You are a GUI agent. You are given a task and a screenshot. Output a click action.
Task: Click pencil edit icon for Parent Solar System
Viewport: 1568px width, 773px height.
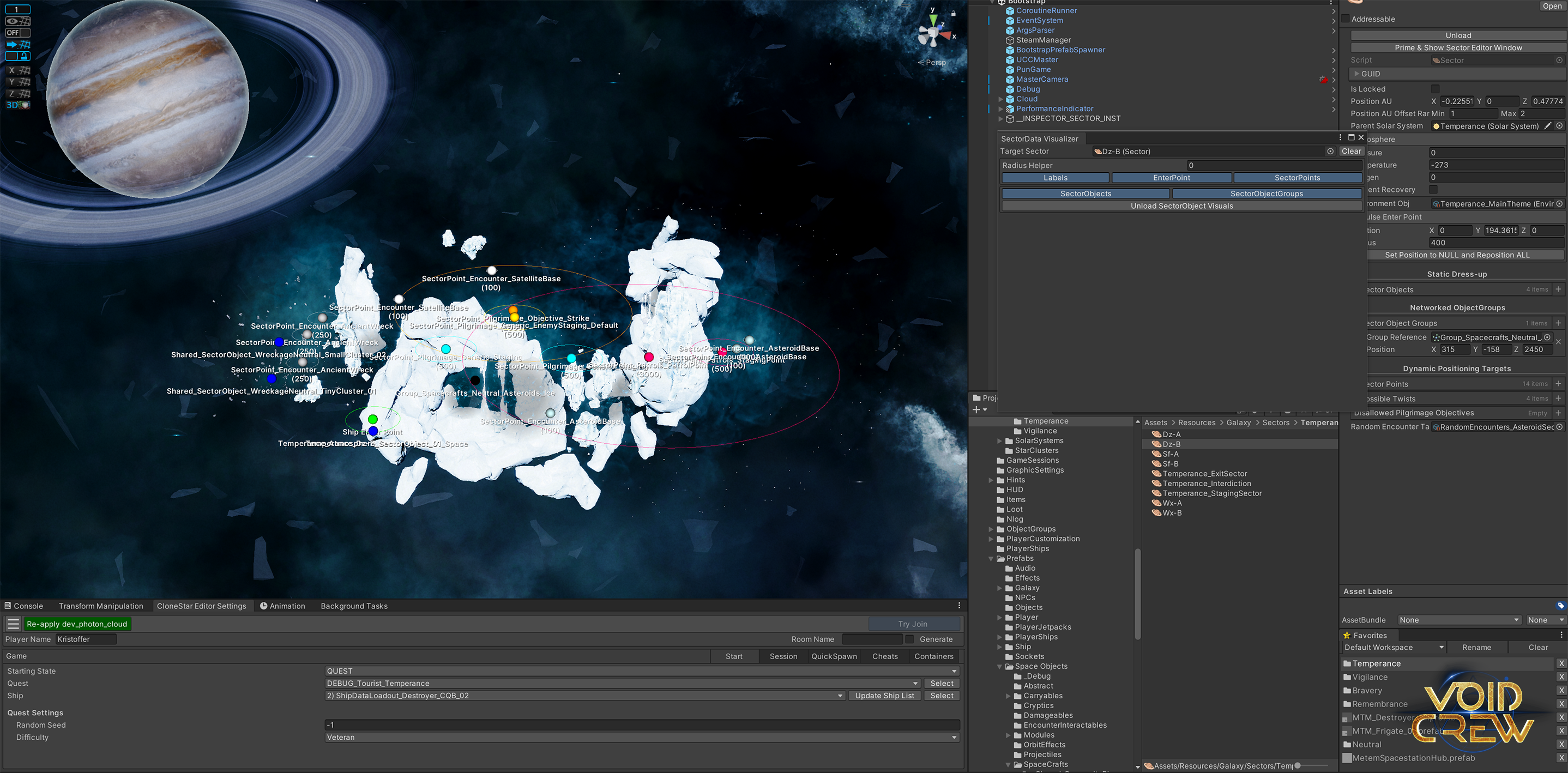(x=1548, y=126)
